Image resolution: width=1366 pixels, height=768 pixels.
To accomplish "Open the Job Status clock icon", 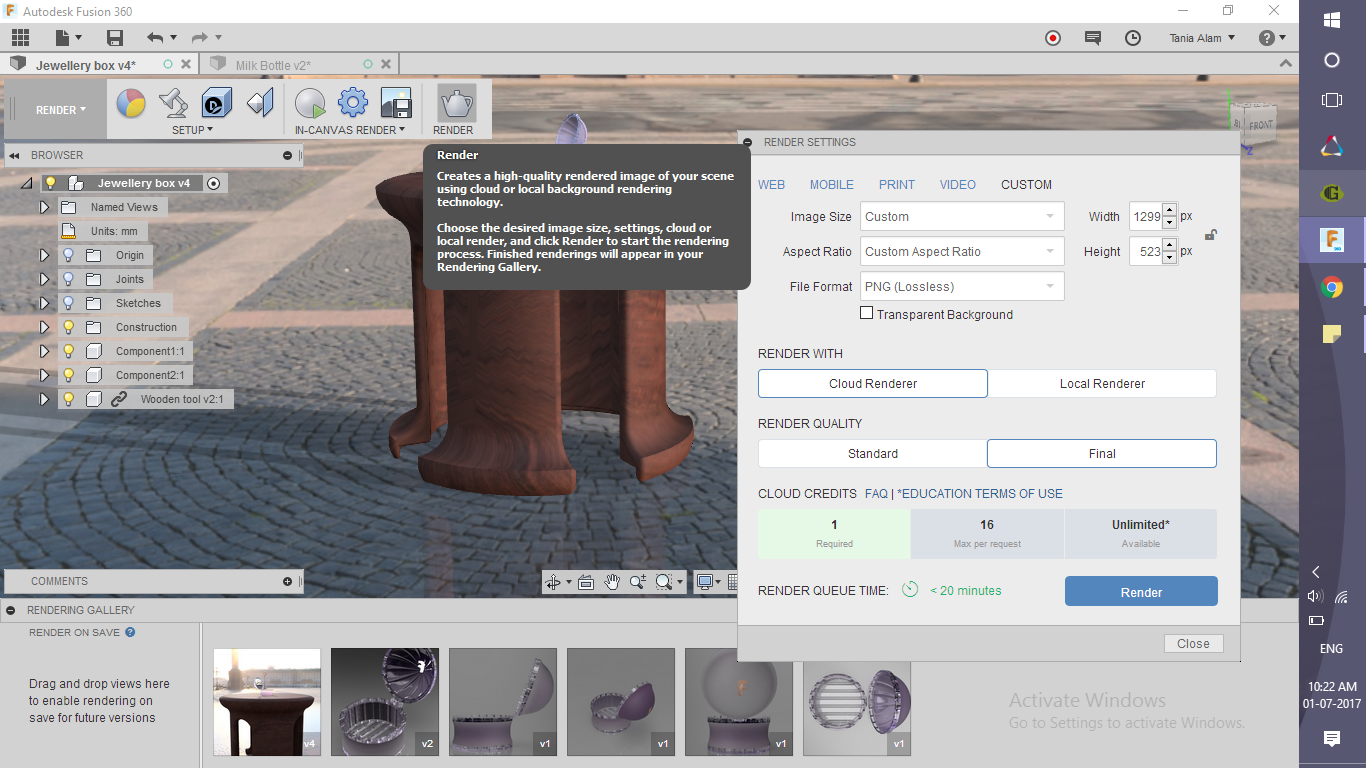I will point(1133,38).
